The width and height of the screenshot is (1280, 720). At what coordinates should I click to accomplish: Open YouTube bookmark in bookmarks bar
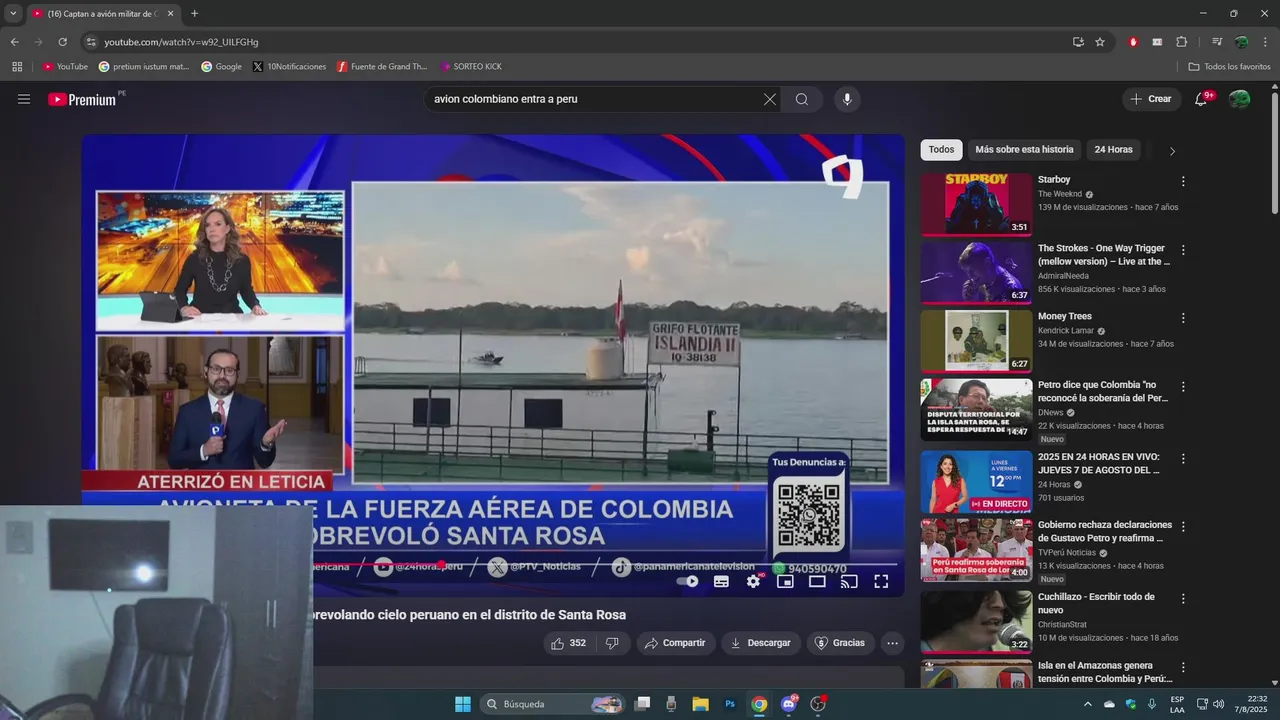tap(65, 67)
